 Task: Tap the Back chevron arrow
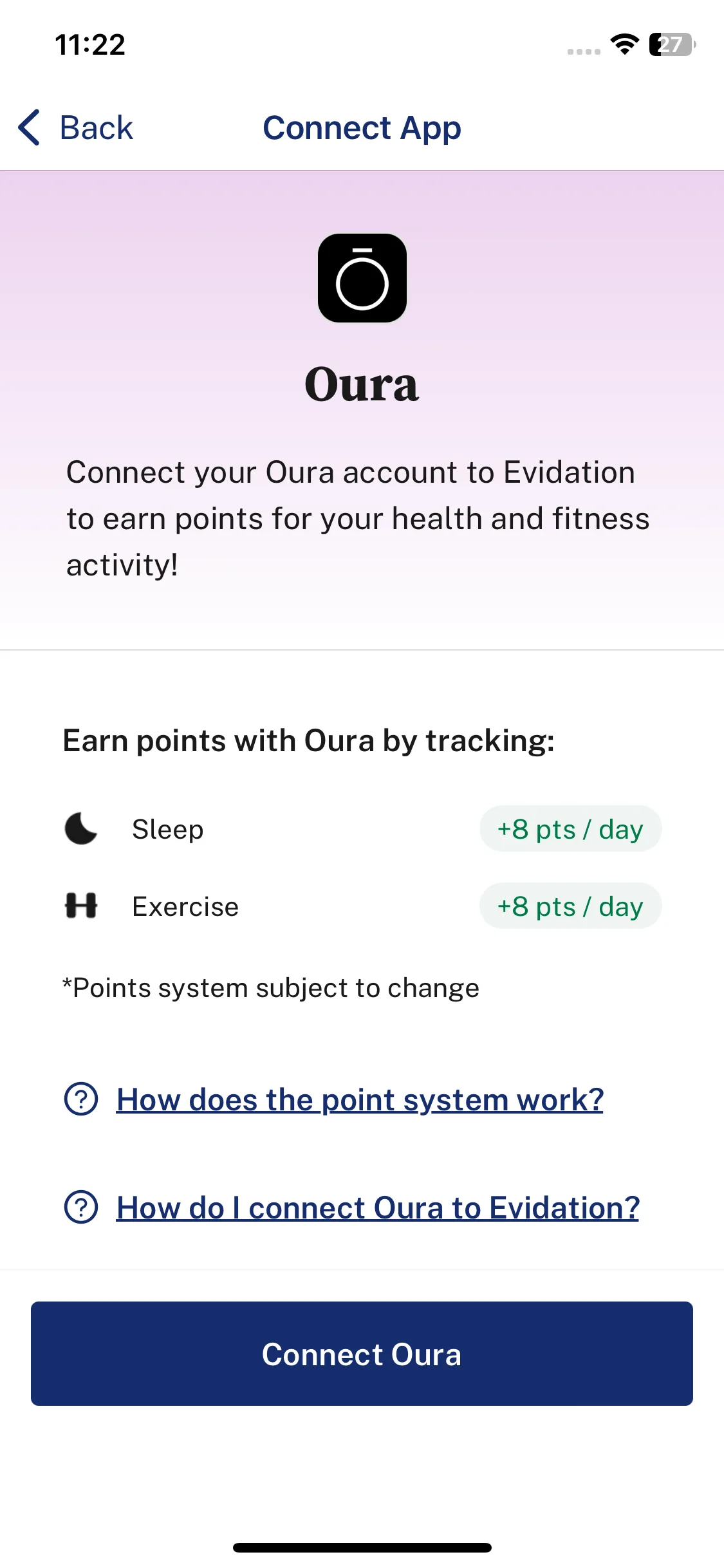pyautogui.click(x=30, y=127)
